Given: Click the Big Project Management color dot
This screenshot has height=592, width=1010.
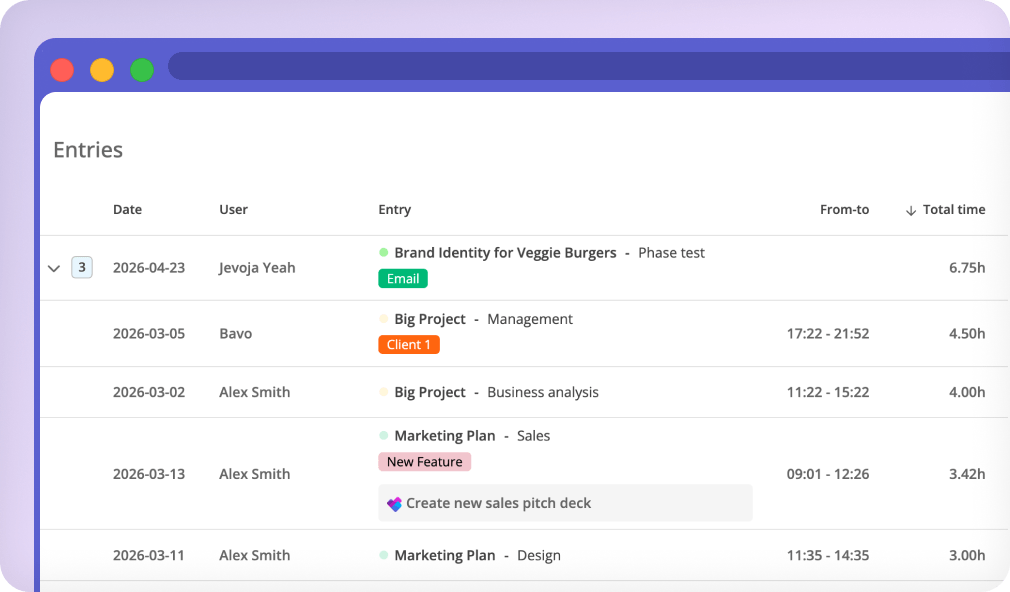Looking at the screenshot, I should point(384,319).
